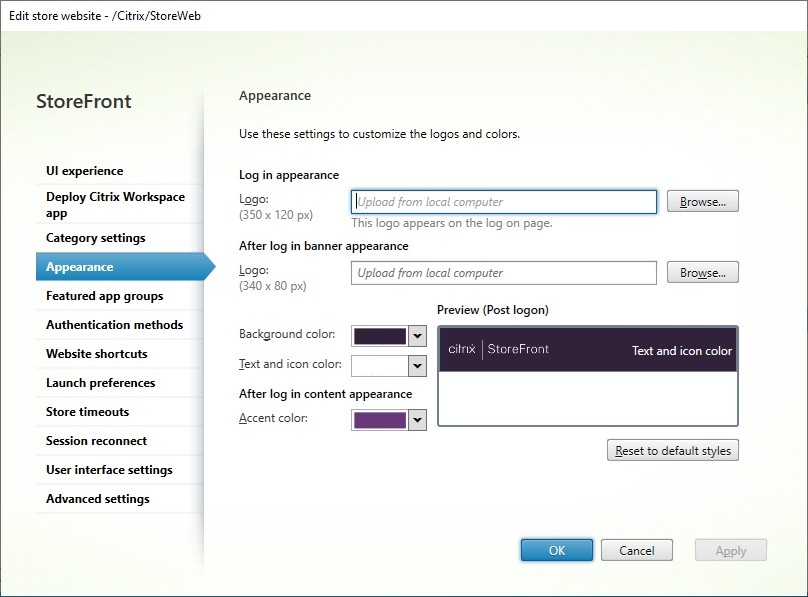
Task: Open Store timeouts settings
Action: pyautogui.click(x=89, y=411)
